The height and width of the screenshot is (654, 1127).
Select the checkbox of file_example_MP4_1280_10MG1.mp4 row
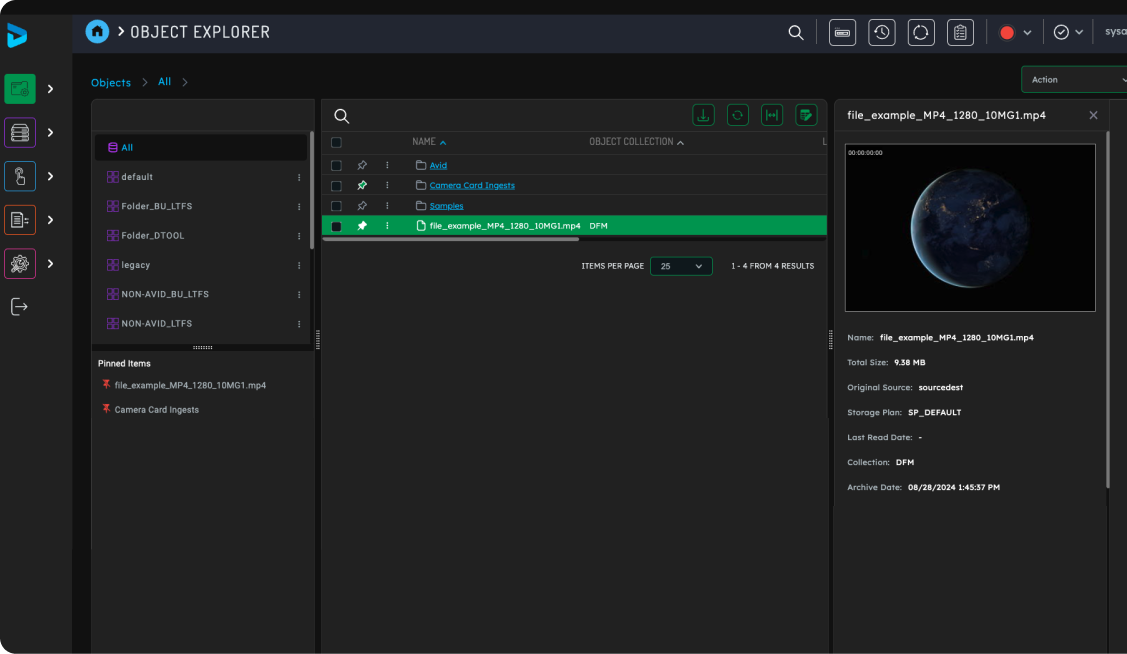(336, 225)
